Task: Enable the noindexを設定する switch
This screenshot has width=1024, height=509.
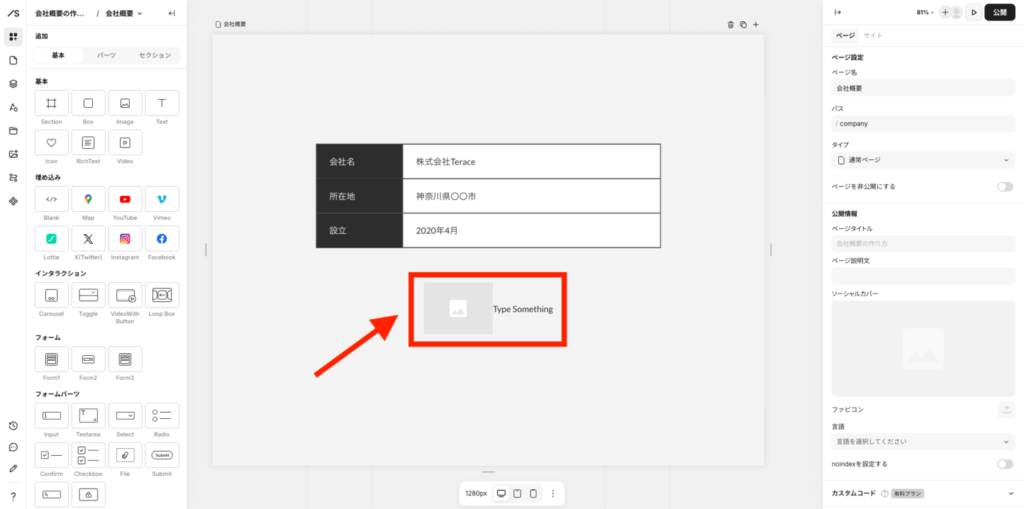Action: [x=1004, y=464]
